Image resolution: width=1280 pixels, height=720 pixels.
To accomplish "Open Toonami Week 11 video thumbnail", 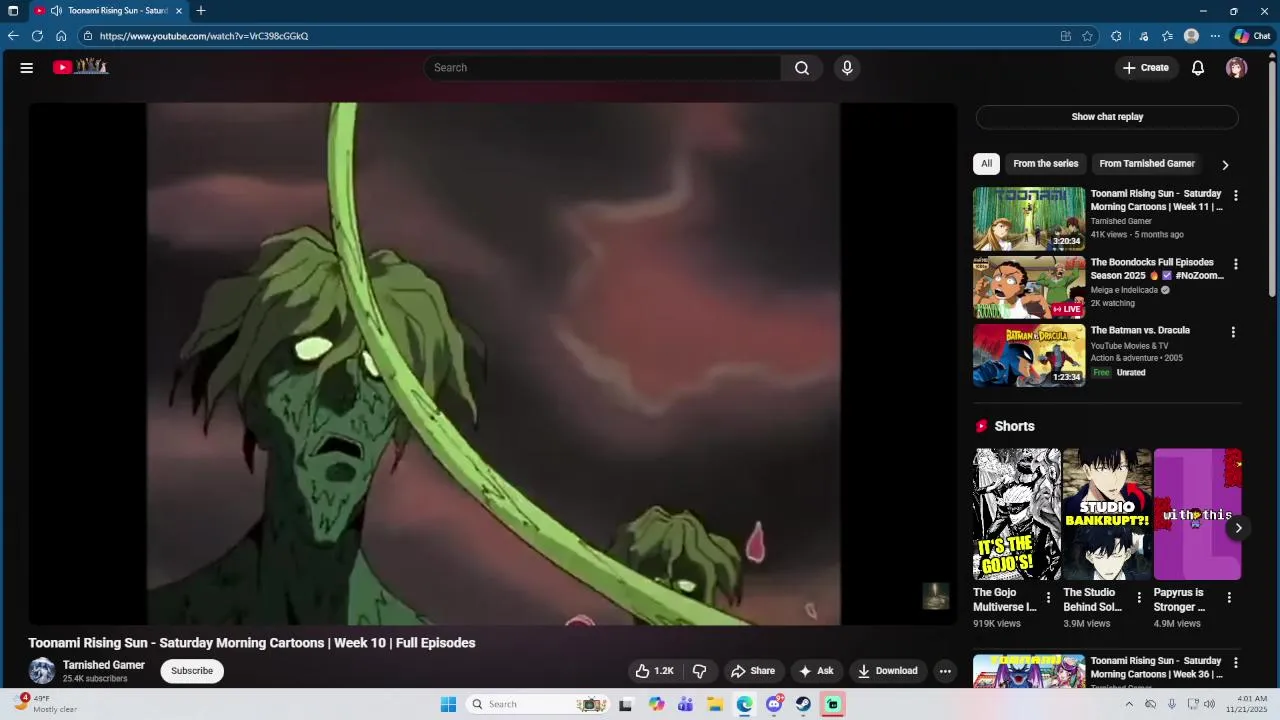I will point(1029,218).
